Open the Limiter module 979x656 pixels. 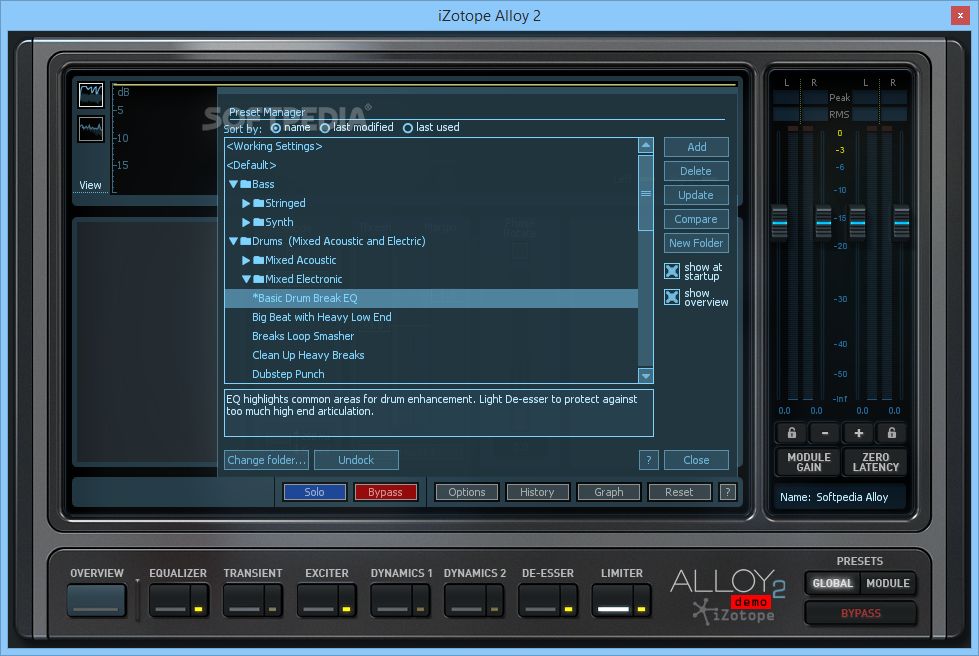[612, 600]
